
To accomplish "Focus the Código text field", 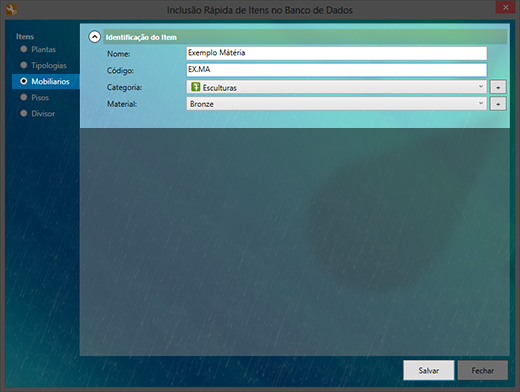I will tap(337, 70).
